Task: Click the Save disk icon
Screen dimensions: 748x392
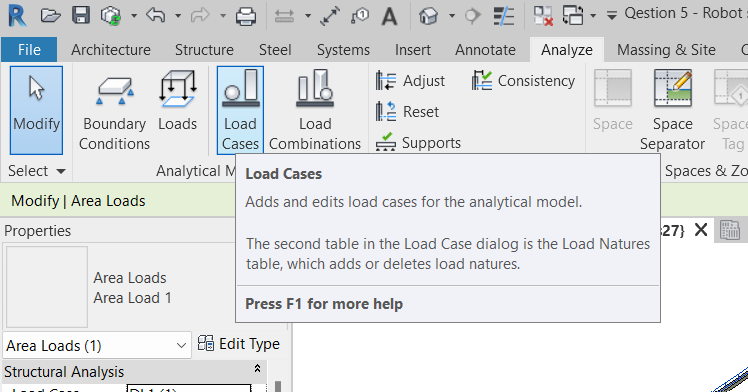Action: [x=81, y=15]
